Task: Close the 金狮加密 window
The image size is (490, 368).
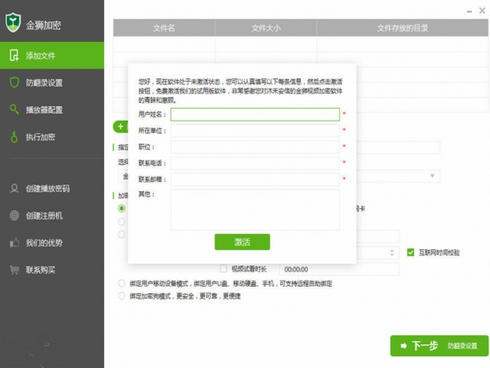Action: 482,11
